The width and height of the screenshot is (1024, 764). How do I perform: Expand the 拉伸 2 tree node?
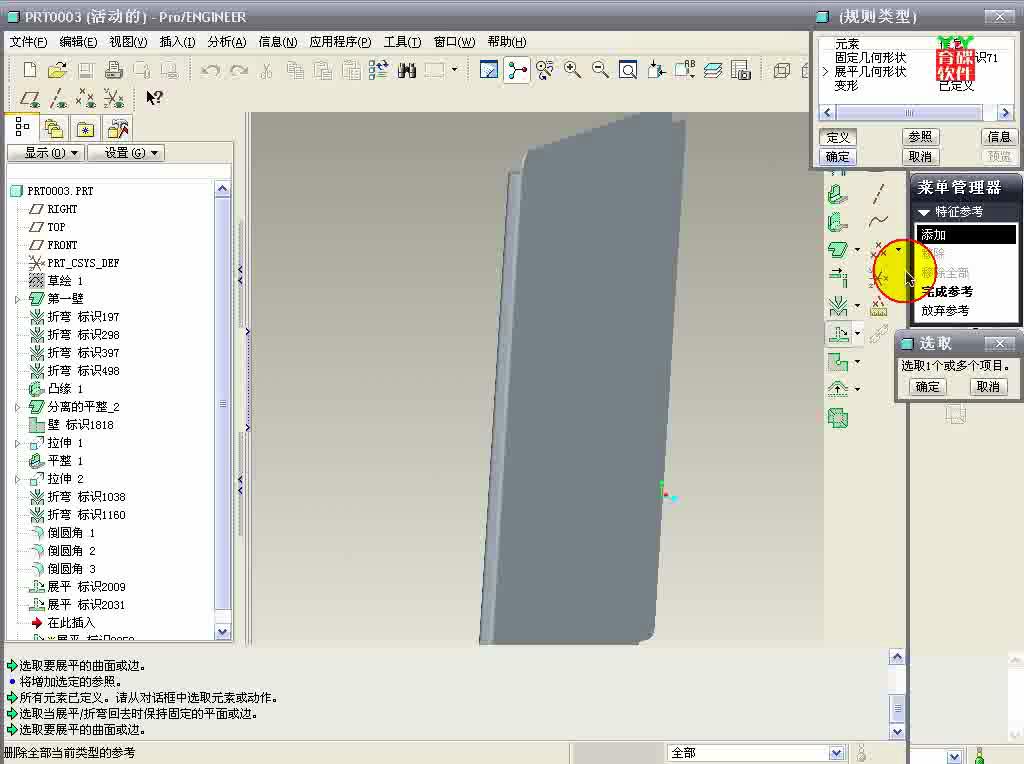coord(18,479)
